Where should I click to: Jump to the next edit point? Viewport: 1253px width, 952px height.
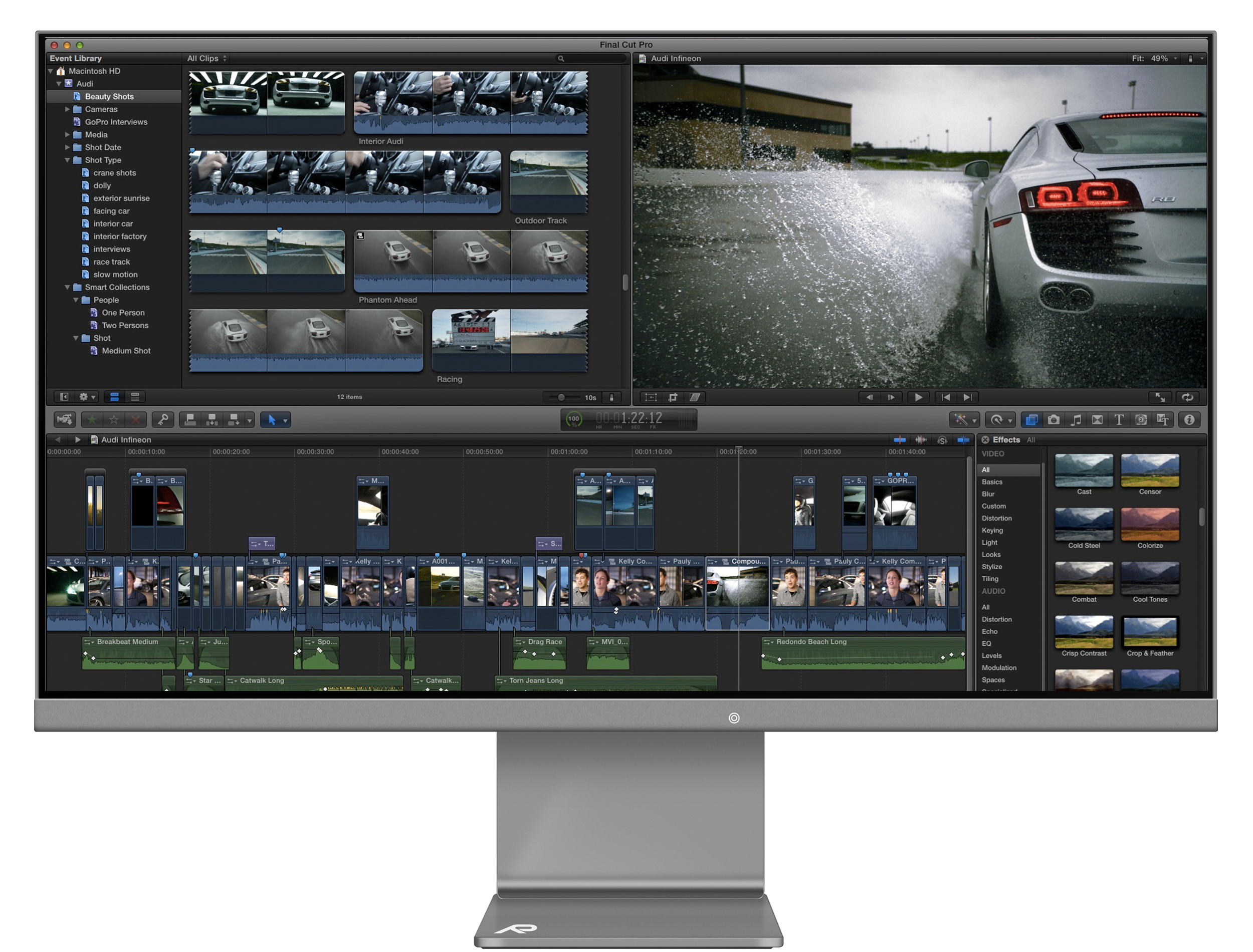[967, 397]
